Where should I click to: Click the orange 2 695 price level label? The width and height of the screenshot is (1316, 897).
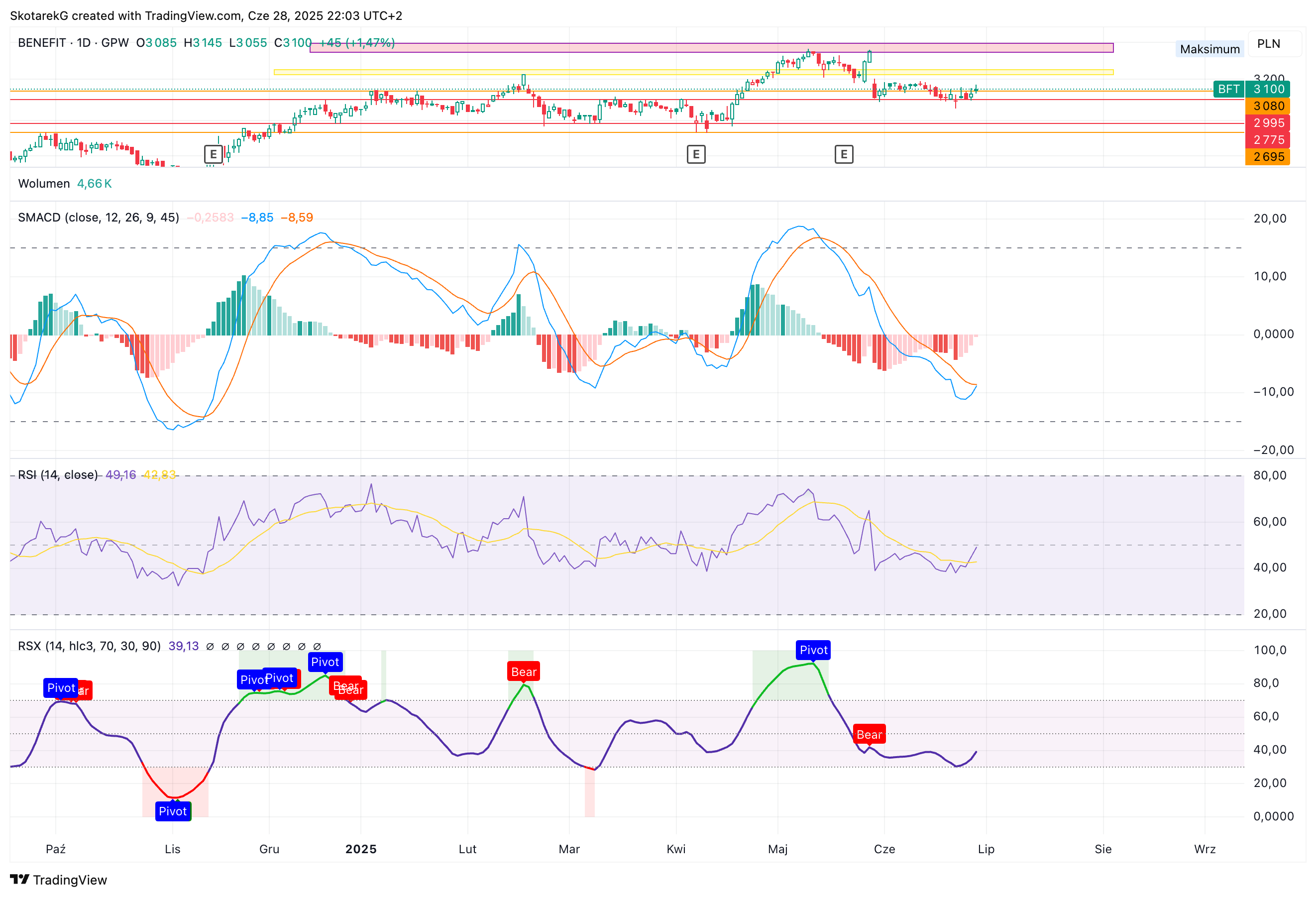[x=1267, y=157]
